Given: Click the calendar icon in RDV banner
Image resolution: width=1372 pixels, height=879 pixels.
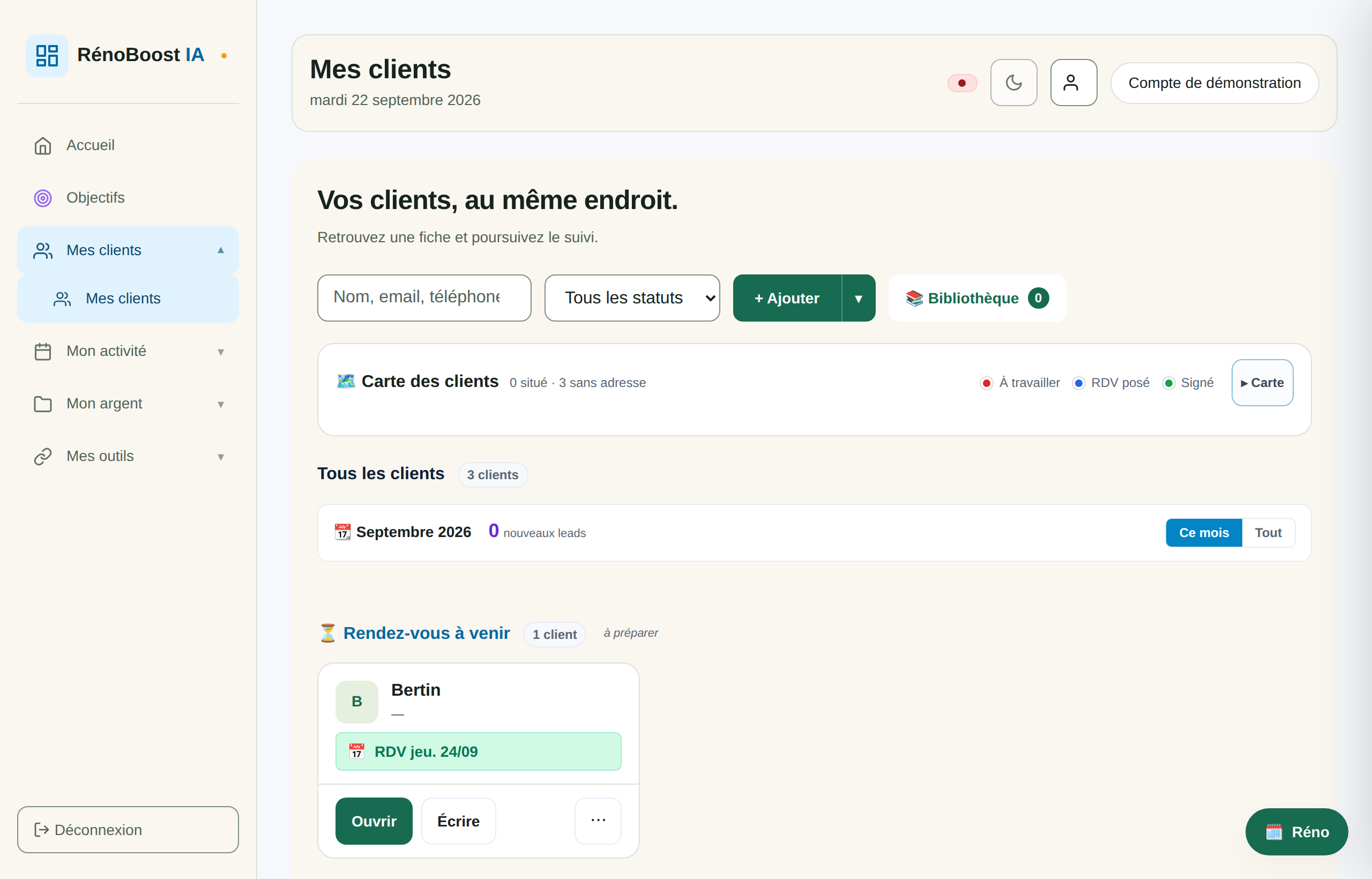Looking at the screenshot, I should point(357,751).
